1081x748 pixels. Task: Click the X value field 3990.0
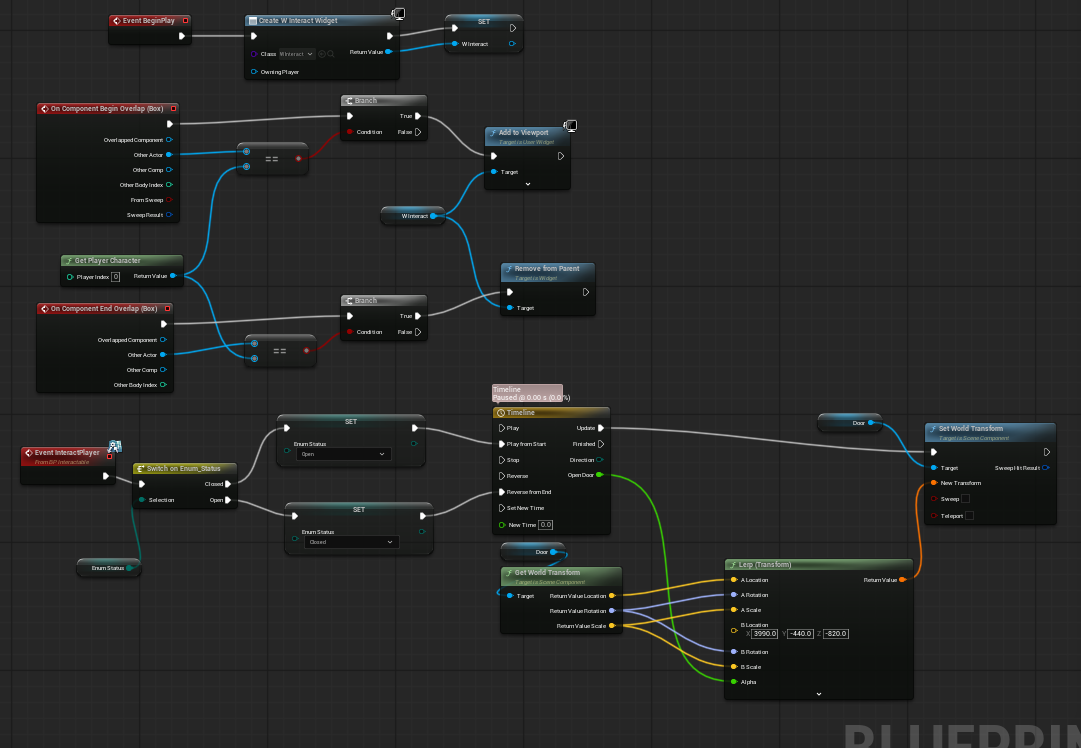click(x=765, y=634)
